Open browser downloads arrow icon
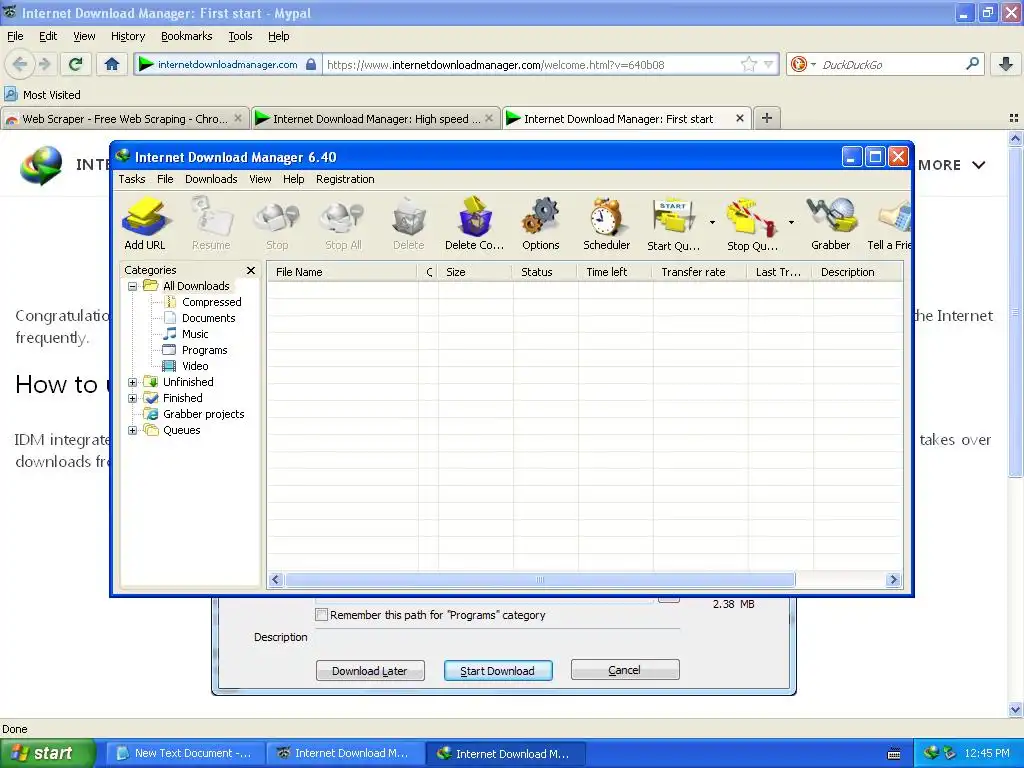 pyautogui.click(x=1006, y=64)
